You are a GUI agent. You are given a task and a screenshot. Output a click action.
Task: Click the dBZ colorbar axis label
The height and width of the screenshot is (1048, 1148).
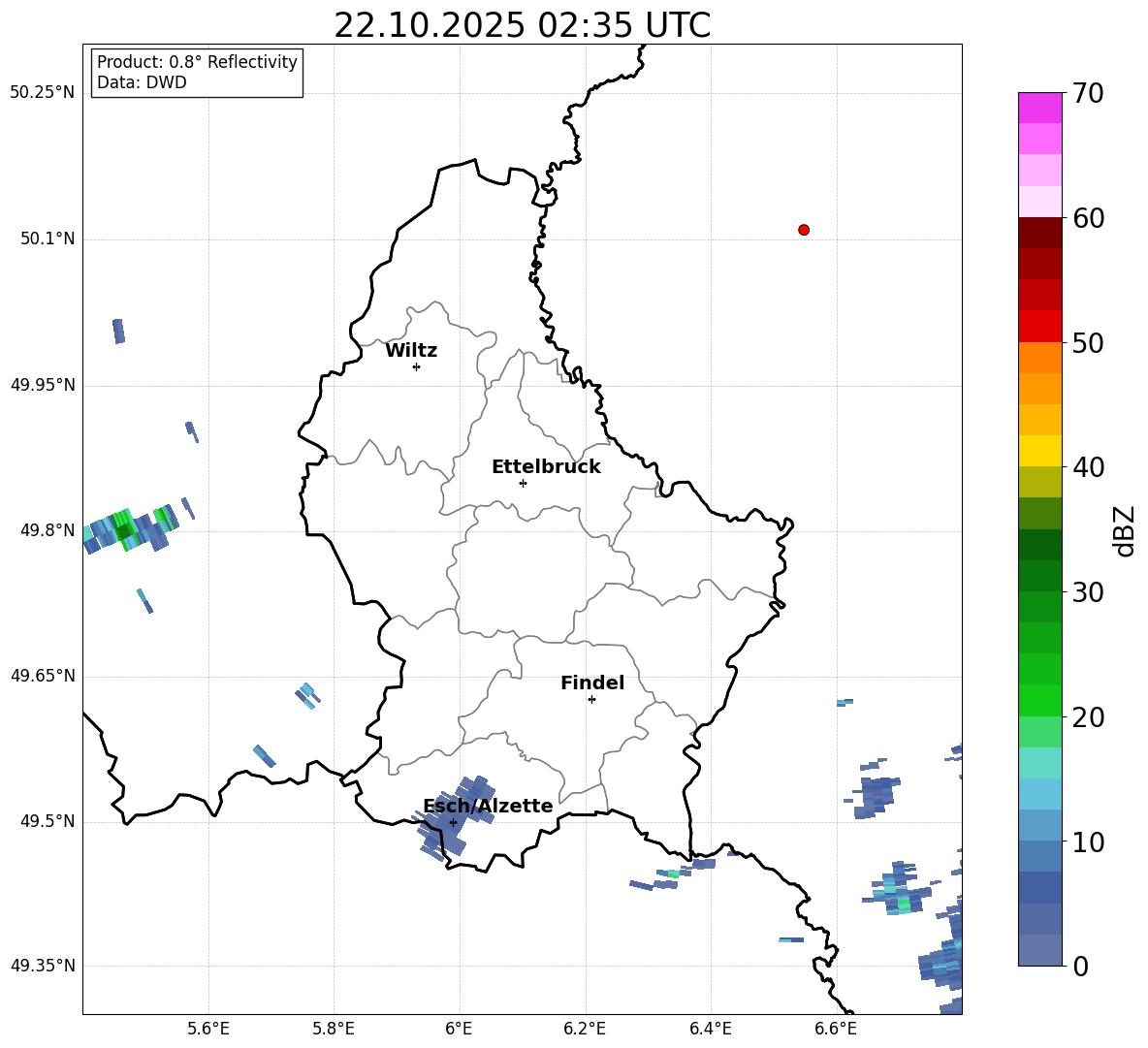[1126, 530]
